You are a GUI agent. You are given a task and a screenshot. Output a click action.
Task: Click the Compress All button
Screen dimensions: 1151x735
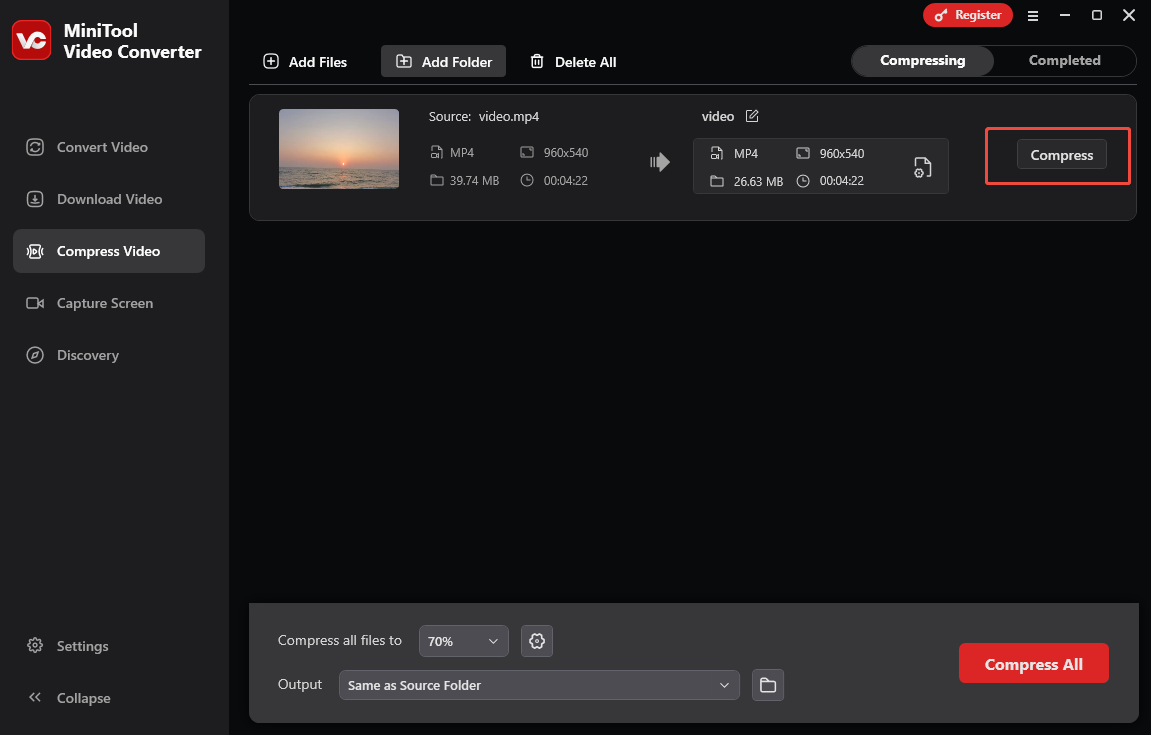coord(1034,664)
